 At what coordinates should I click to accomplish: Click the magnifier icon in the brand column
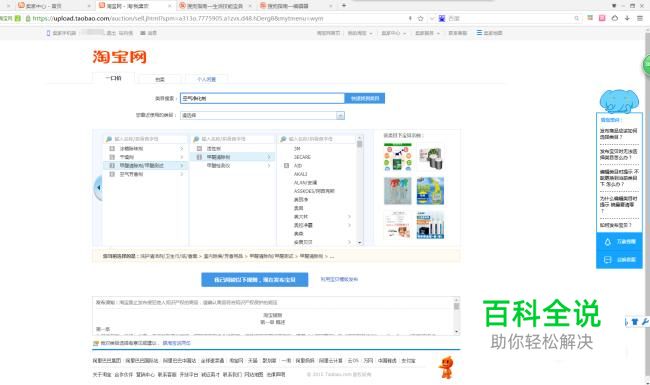click(x=283, y=139)
